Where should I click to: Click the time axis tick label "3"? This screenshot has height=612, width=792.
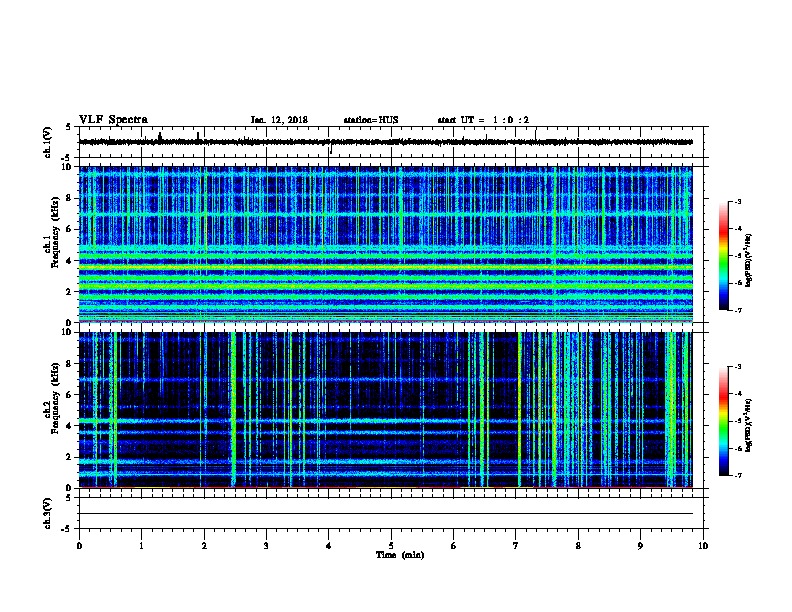[x=266, y=546]
